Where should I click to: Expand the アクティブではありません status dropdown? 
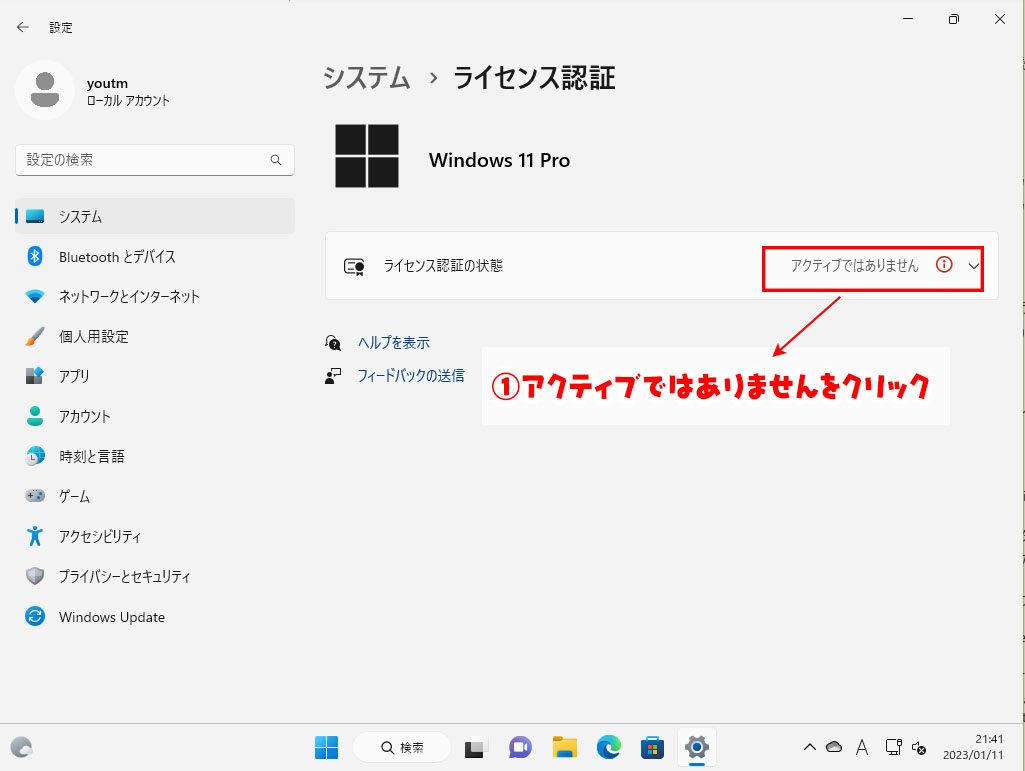tap(972, 266)
